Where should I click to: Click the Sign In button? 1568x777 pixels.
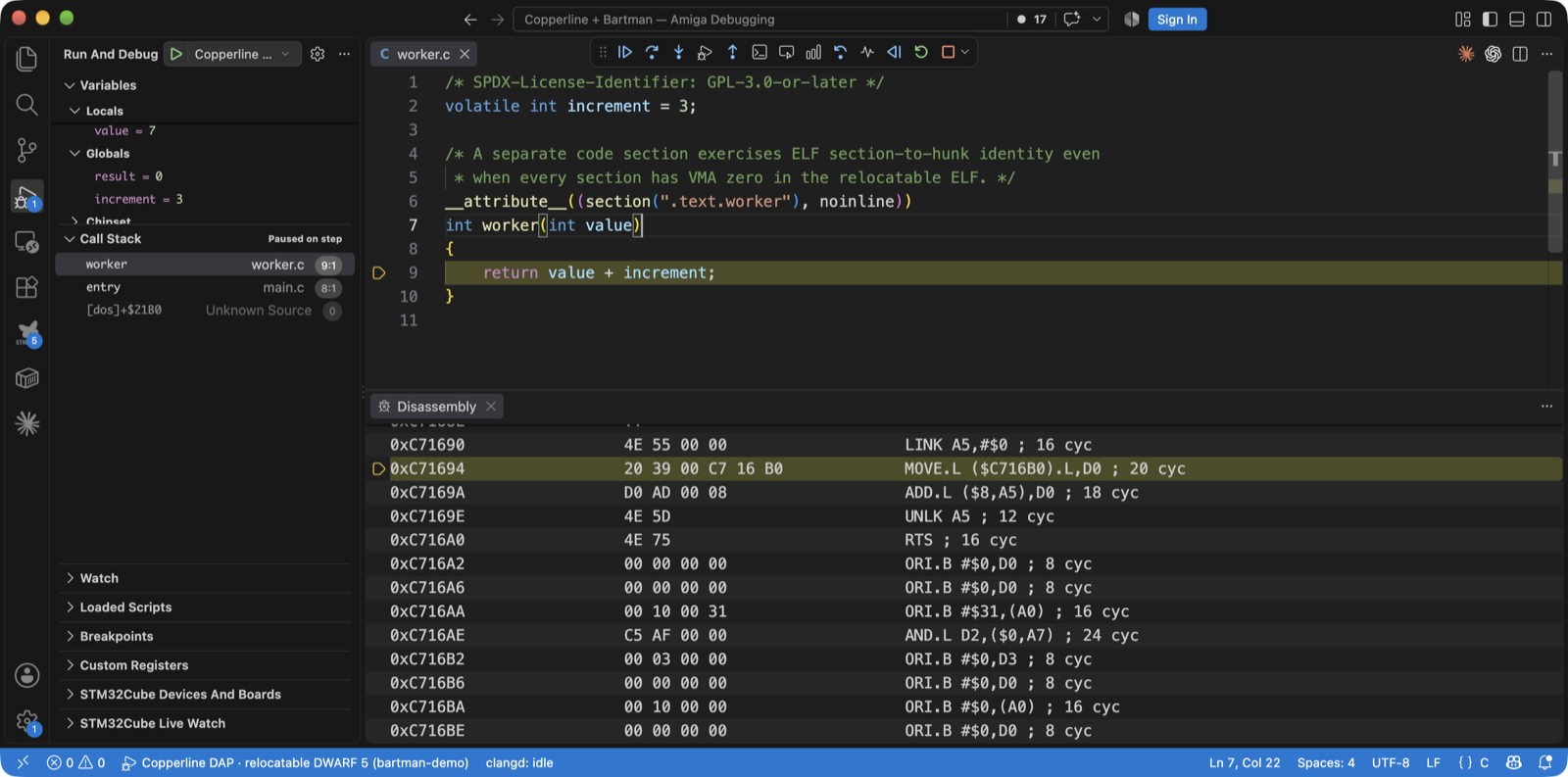pyautogui.click(x=1177, y=19)
